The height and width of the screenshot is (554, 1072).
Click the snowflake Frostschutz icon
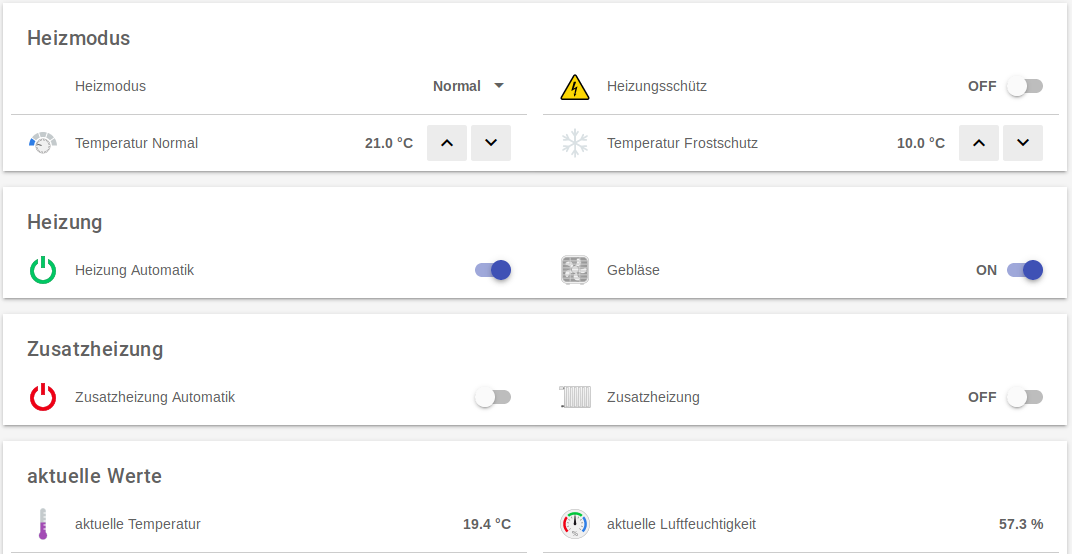pos(575,143)
